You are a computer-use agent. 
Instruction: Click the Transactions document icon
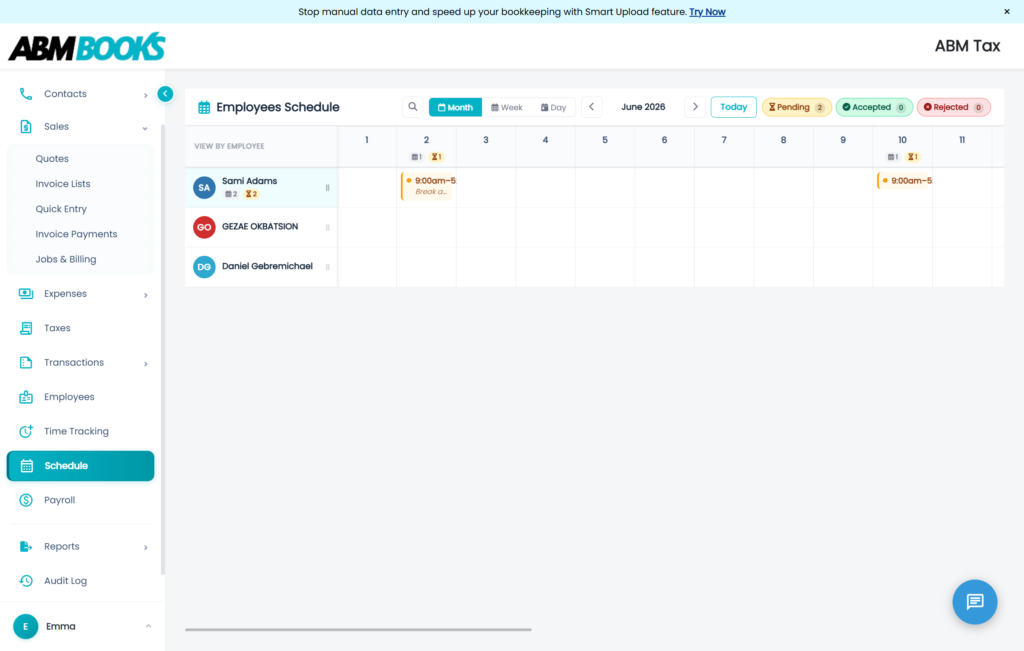(25, 362)
